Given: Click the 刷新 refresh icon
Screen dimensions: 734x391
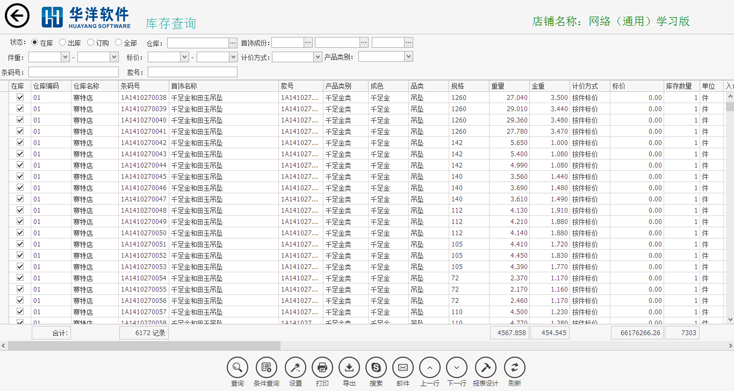Looking at the screenshot, I should click(x=514, y=368).
